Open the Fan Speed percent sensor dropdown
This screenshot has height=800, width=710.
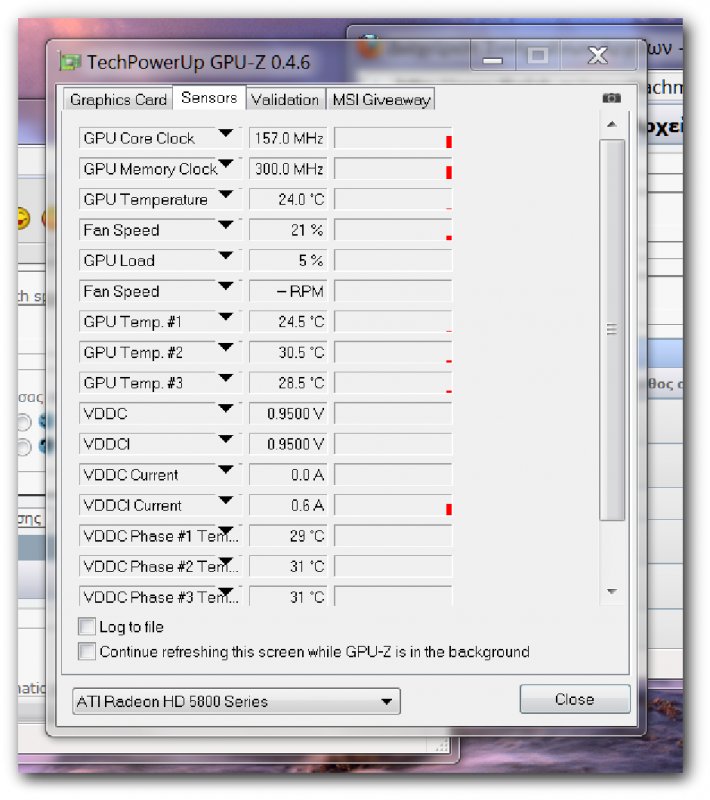pos(225,225)
